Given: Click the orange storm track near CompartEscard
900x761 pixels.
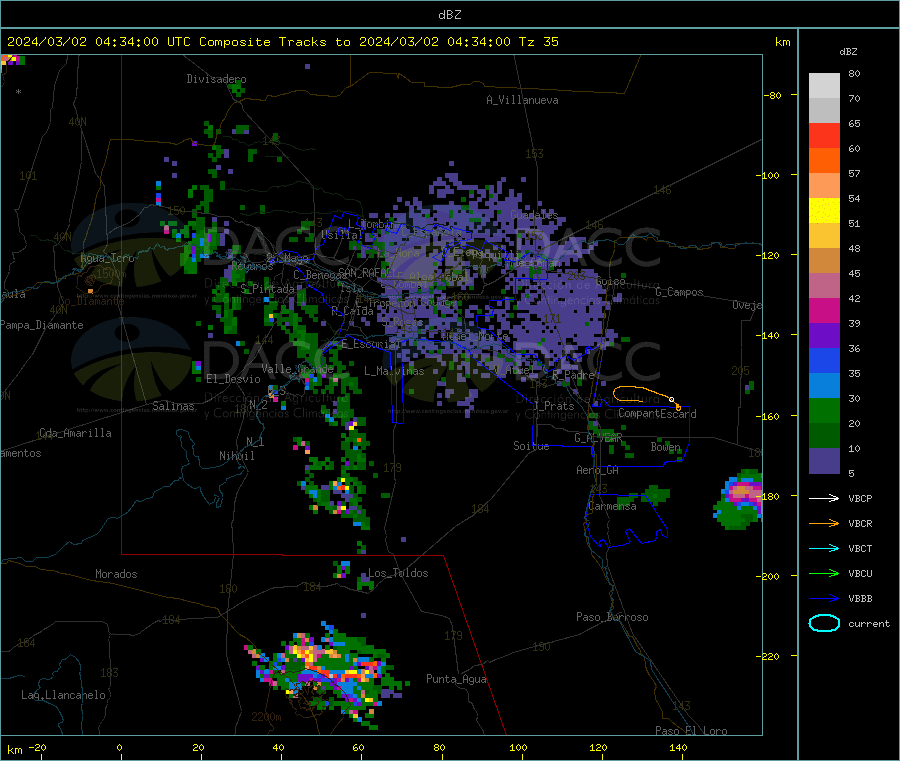Looking at the screenshot, I should pyautogui.click(x=646, y=396).
